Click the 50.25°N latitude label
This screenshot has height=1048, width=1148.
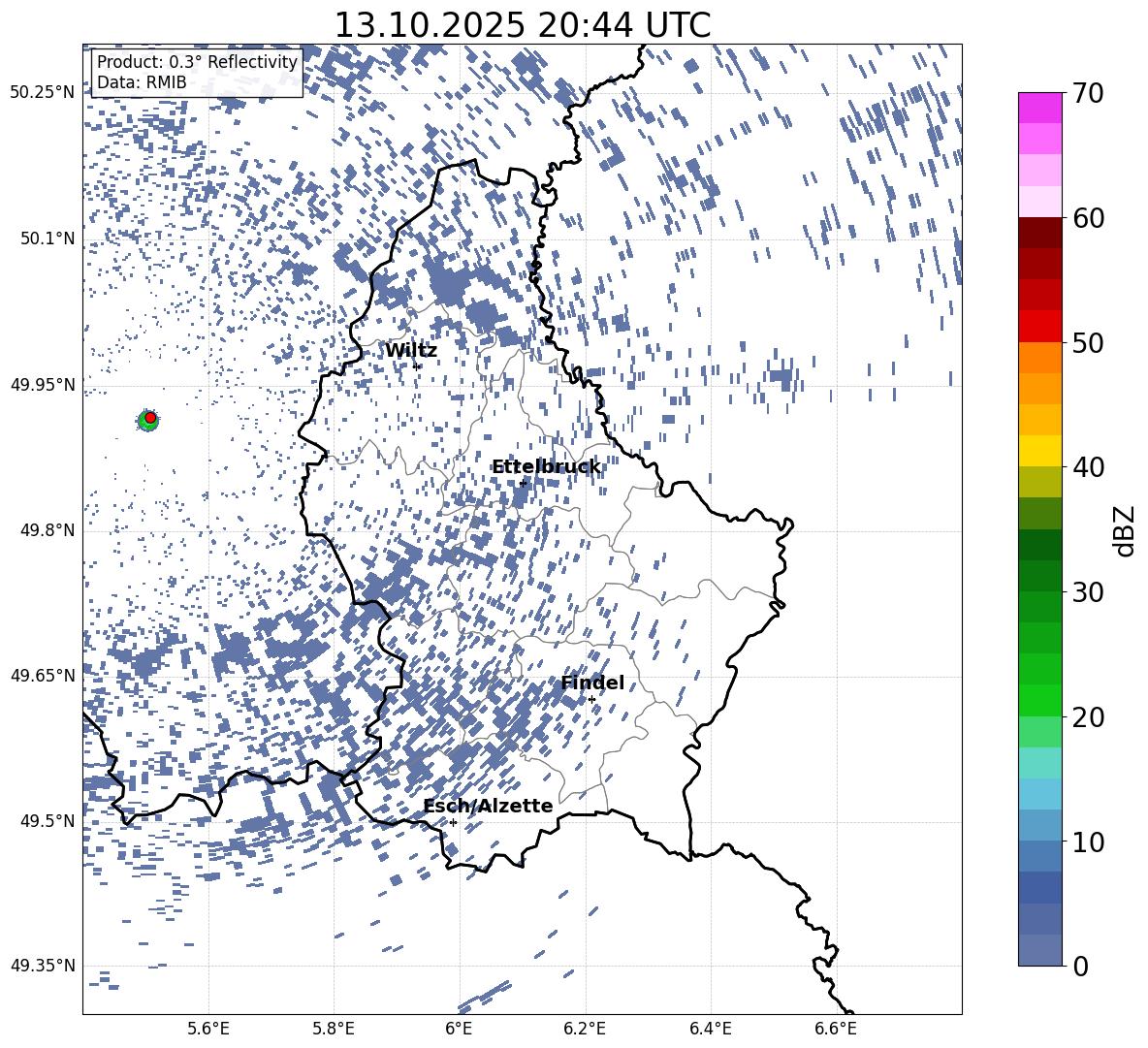[43, 93]
